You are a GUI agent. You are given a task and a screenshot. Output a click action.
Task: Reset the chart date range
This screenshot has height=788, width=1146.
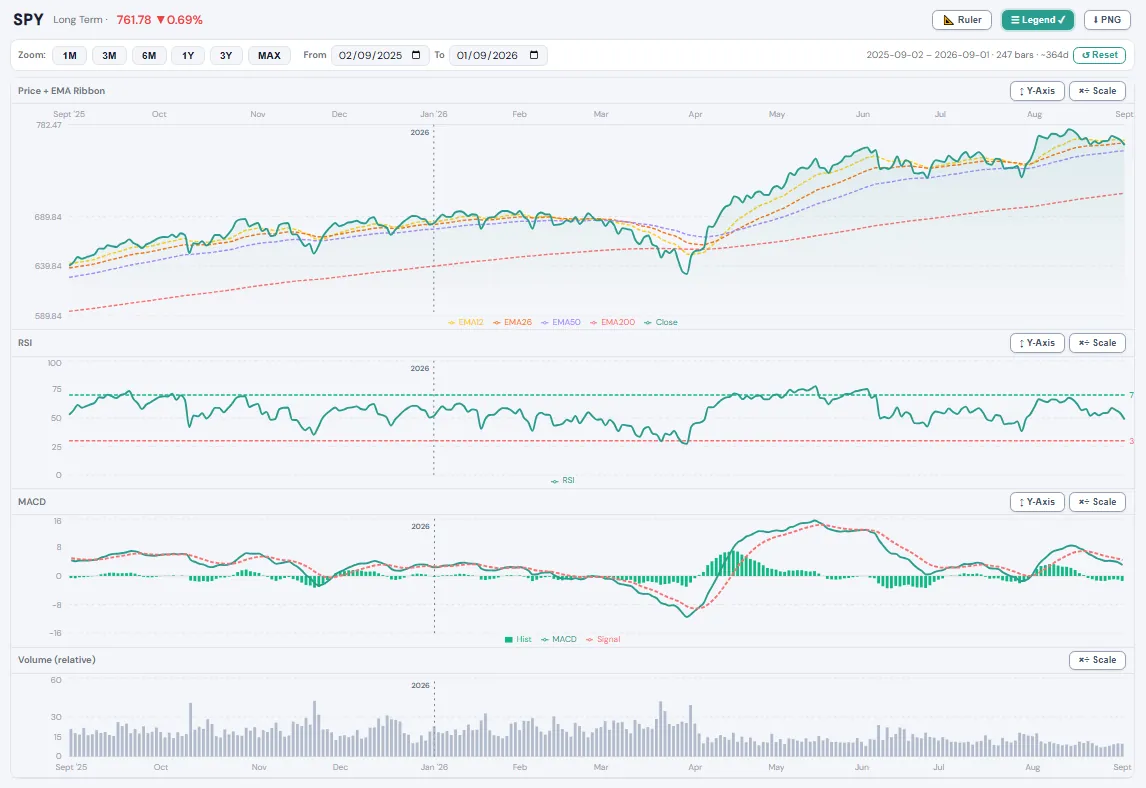[x=1099, y=55]
